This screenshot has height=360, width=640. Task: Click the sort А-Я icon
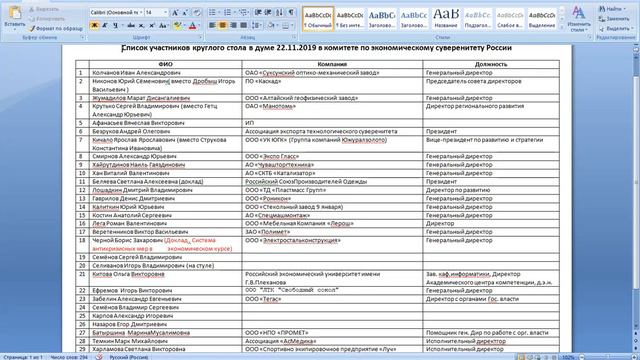279,13
